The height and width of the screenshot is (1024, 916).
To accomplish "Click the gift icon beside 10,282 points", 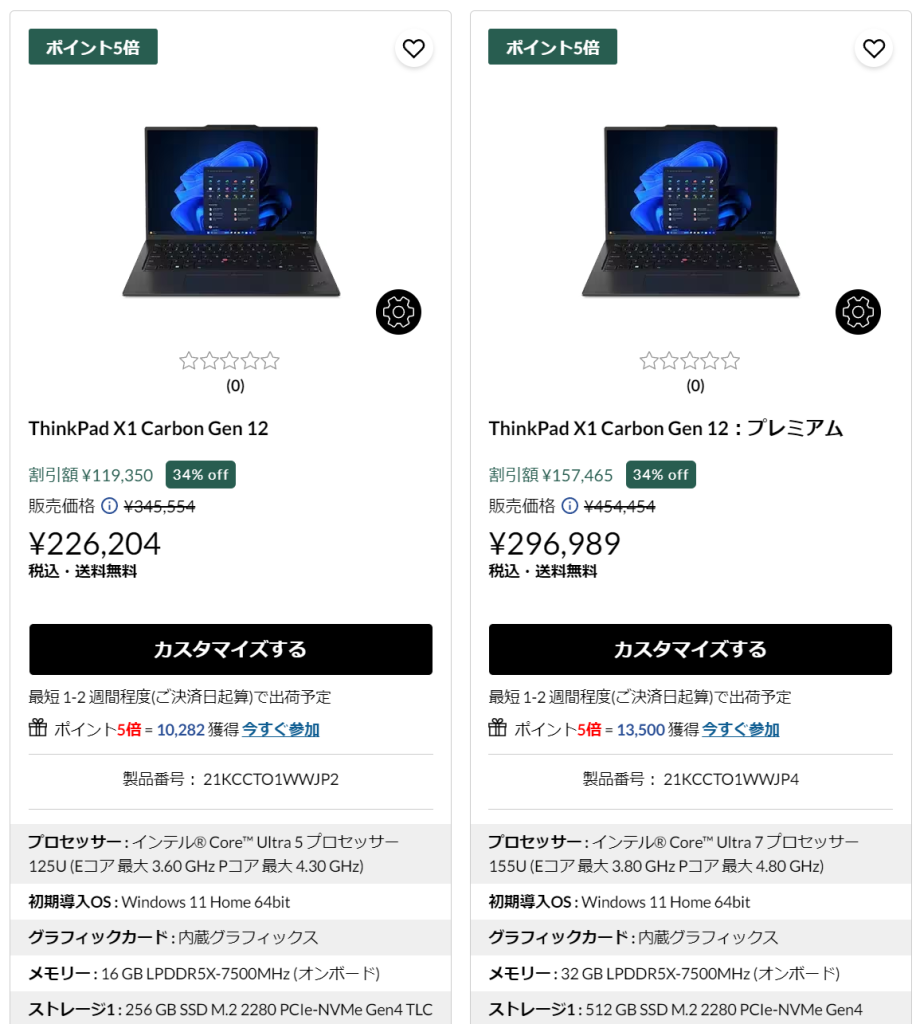I will (x=38, y=728).
